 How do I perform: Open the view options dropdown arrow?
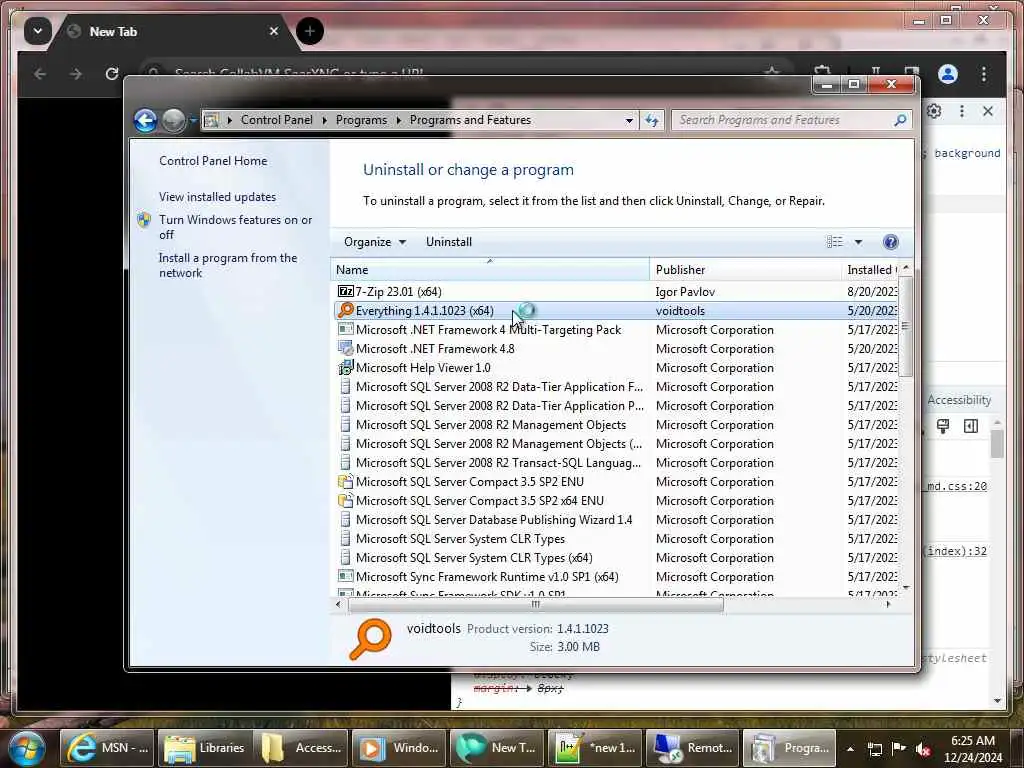click(x=858, y=242)
